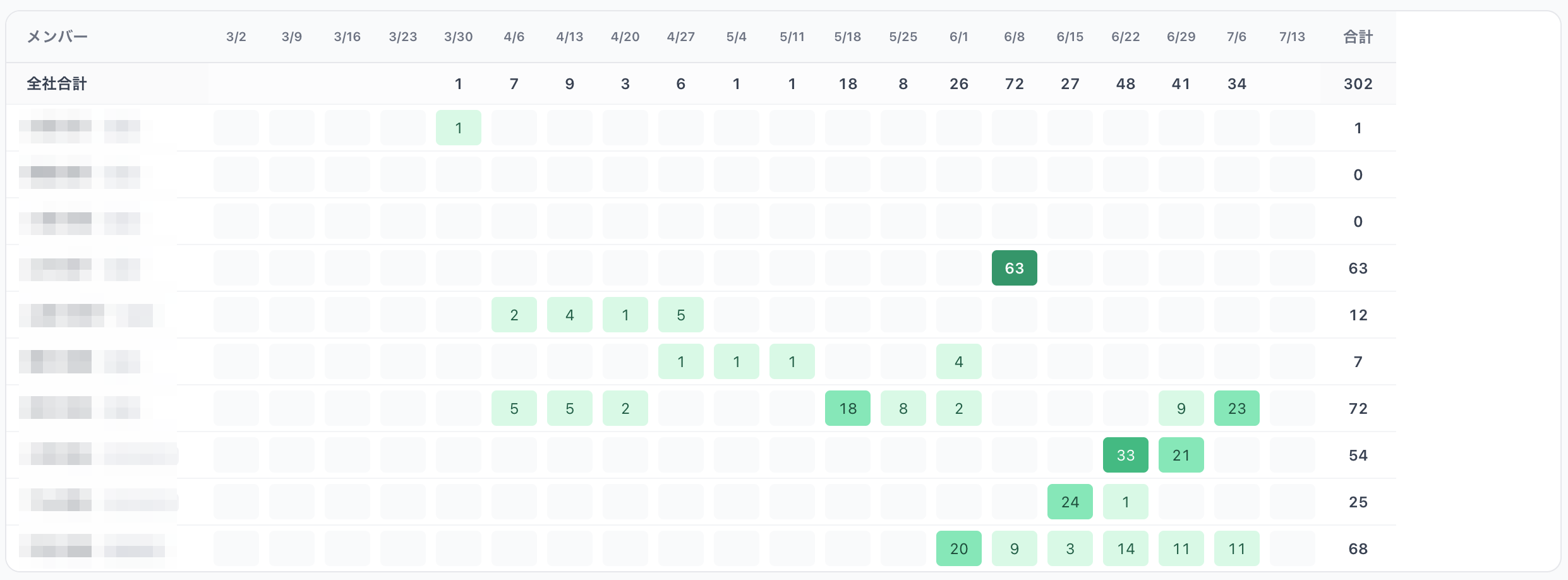Click cell 4 under 6/1, row total 7
This screenshot has height=580, width=1568.
(x=959, y=361)
